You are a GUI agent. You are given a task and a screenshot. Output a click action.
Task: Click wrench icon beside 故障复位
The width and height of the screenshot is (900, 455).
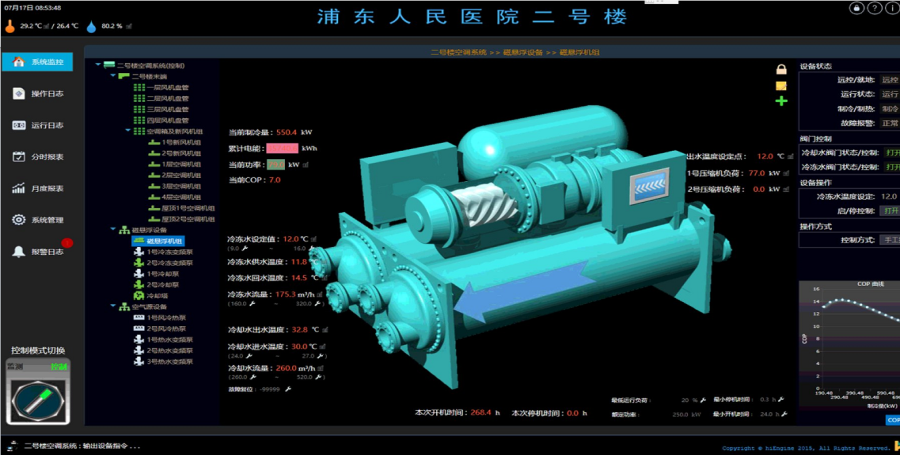(288, 389)
